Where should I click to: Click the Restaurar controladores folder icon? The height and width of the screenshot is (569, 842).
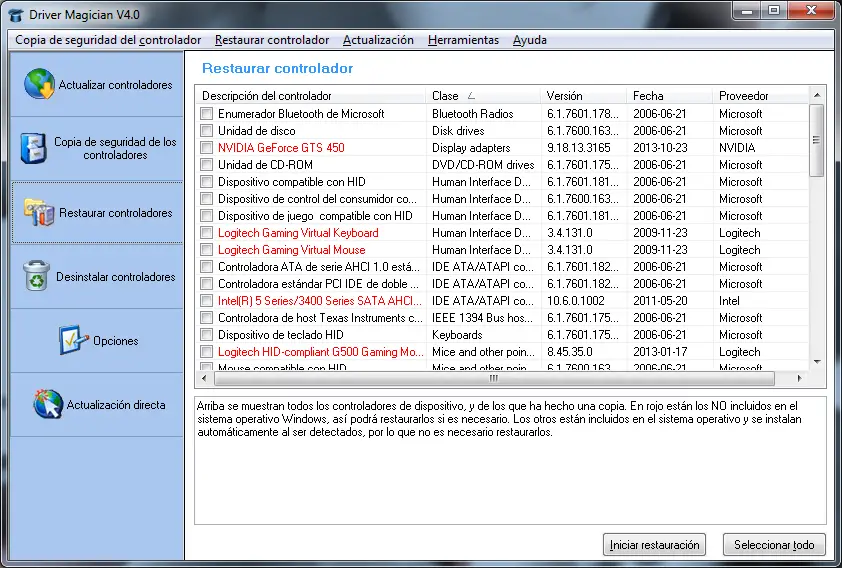[39, 213]
